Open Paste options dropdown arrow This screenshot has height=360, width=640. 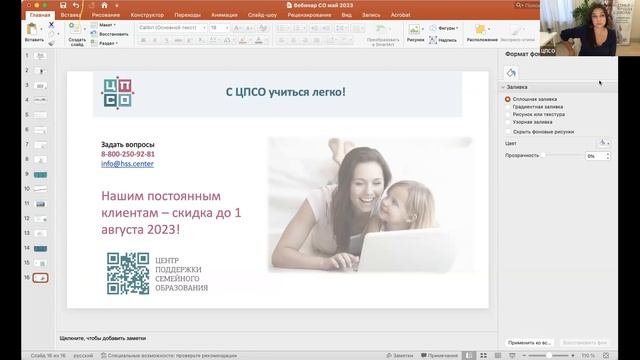pos(41,29)
